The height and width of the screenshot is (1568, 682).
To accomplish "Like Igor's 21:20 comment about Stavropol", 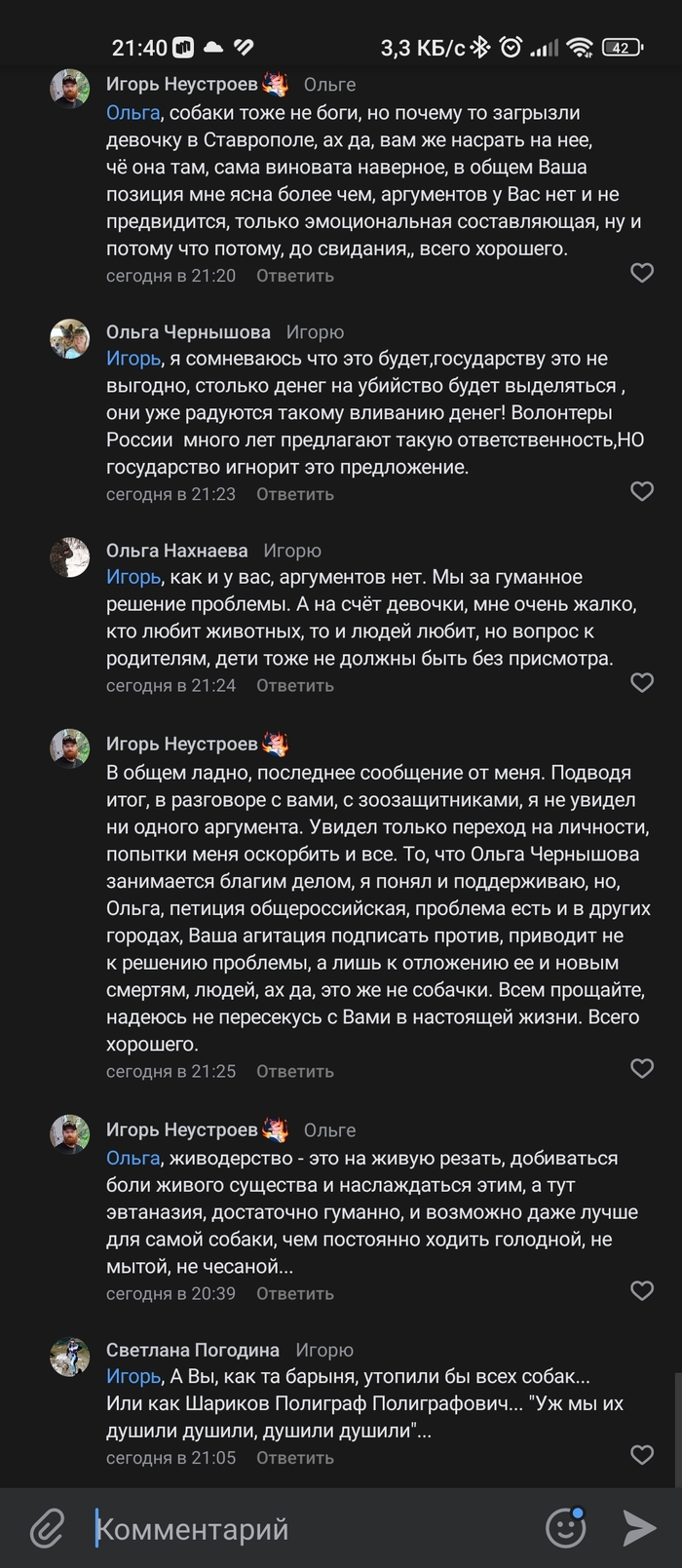I will click(642, 273).
